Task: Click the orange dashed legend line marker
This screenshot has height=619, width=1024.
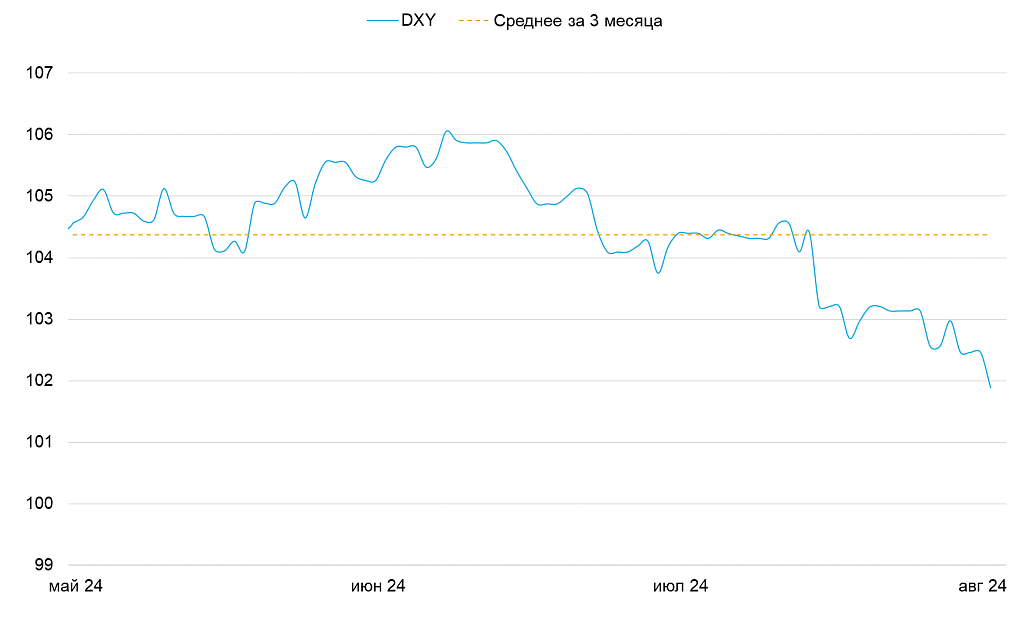Action: coord(473,20)
